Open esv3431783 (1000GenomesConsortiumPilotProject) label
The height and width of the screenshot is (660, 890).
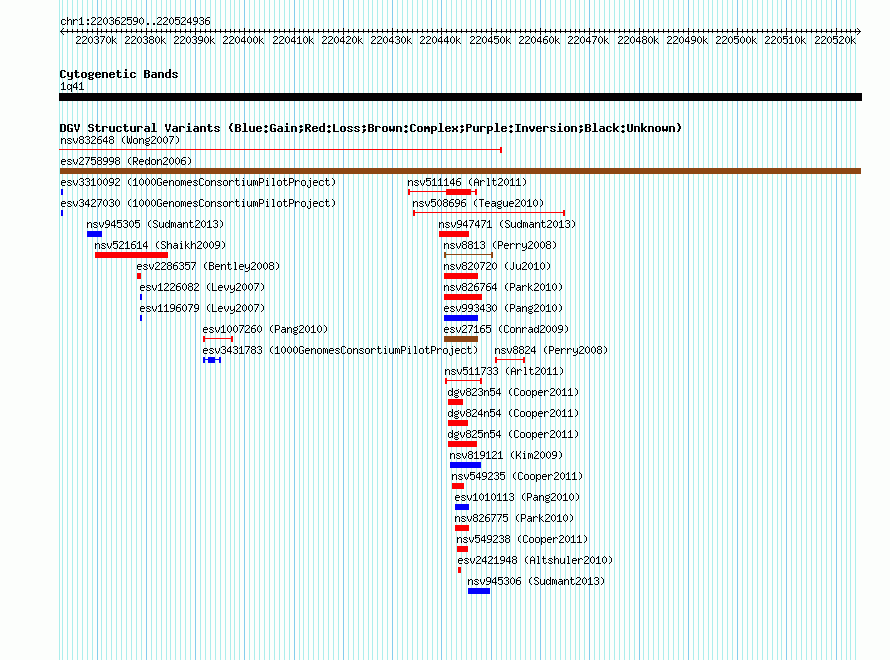tap(340, 350)
